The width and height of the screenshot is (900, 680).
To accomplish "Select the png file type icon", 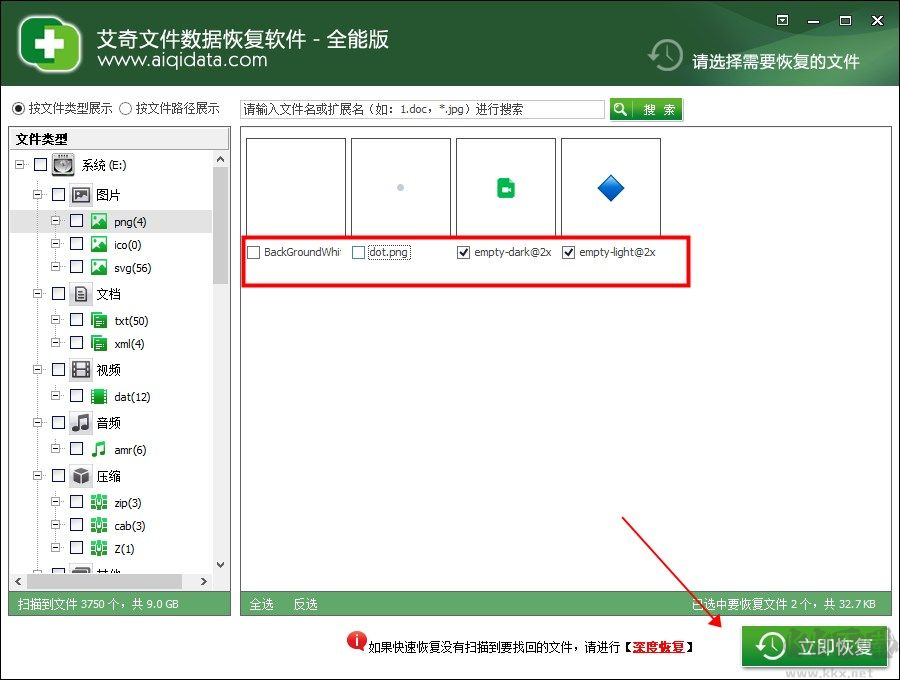I will point(97,221).
